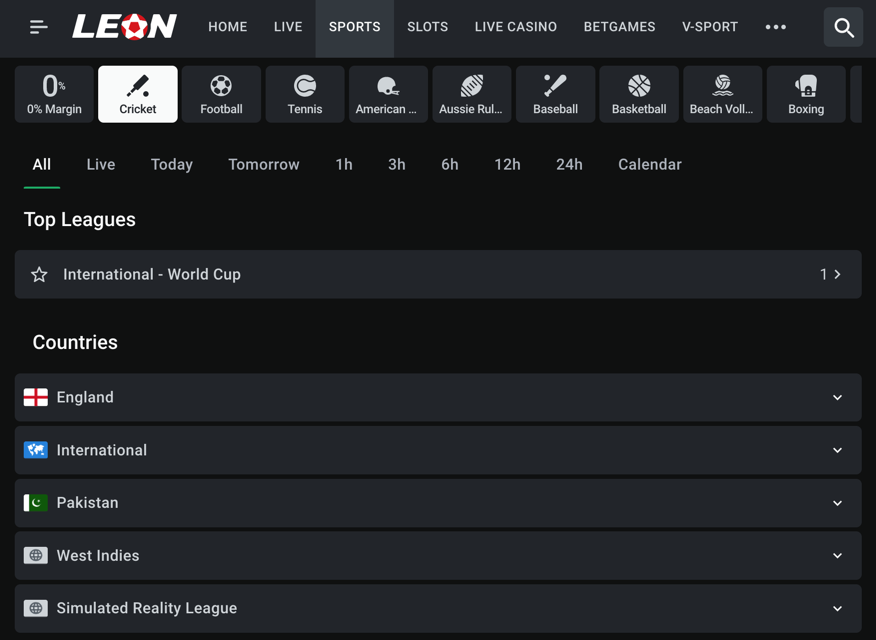This screenshot has height=640, width=876.
Task: Filter events within 12h
Action: pos(507,164)
